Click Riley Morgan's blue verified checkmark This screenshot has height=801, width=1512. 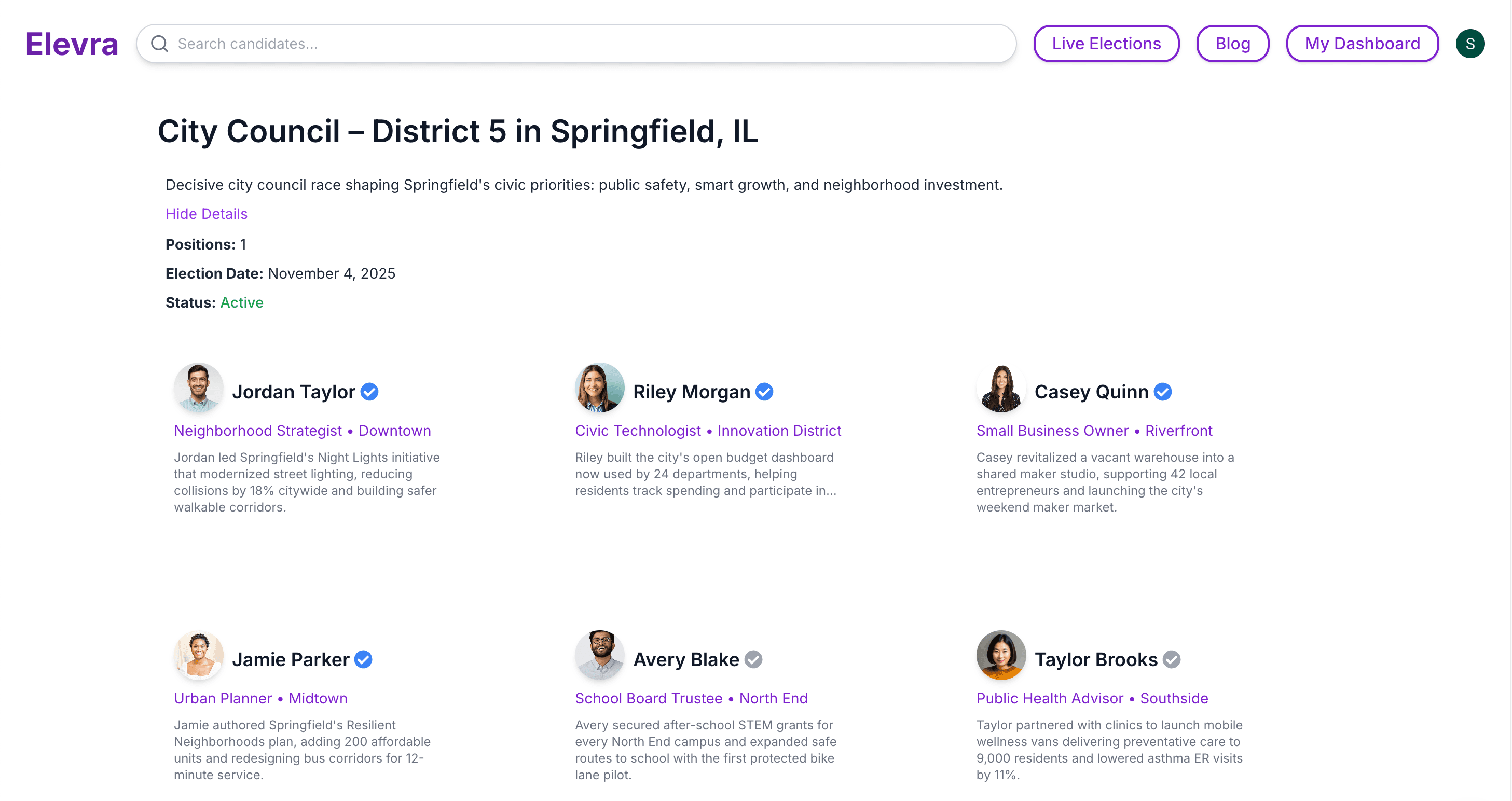pos(764,391)
